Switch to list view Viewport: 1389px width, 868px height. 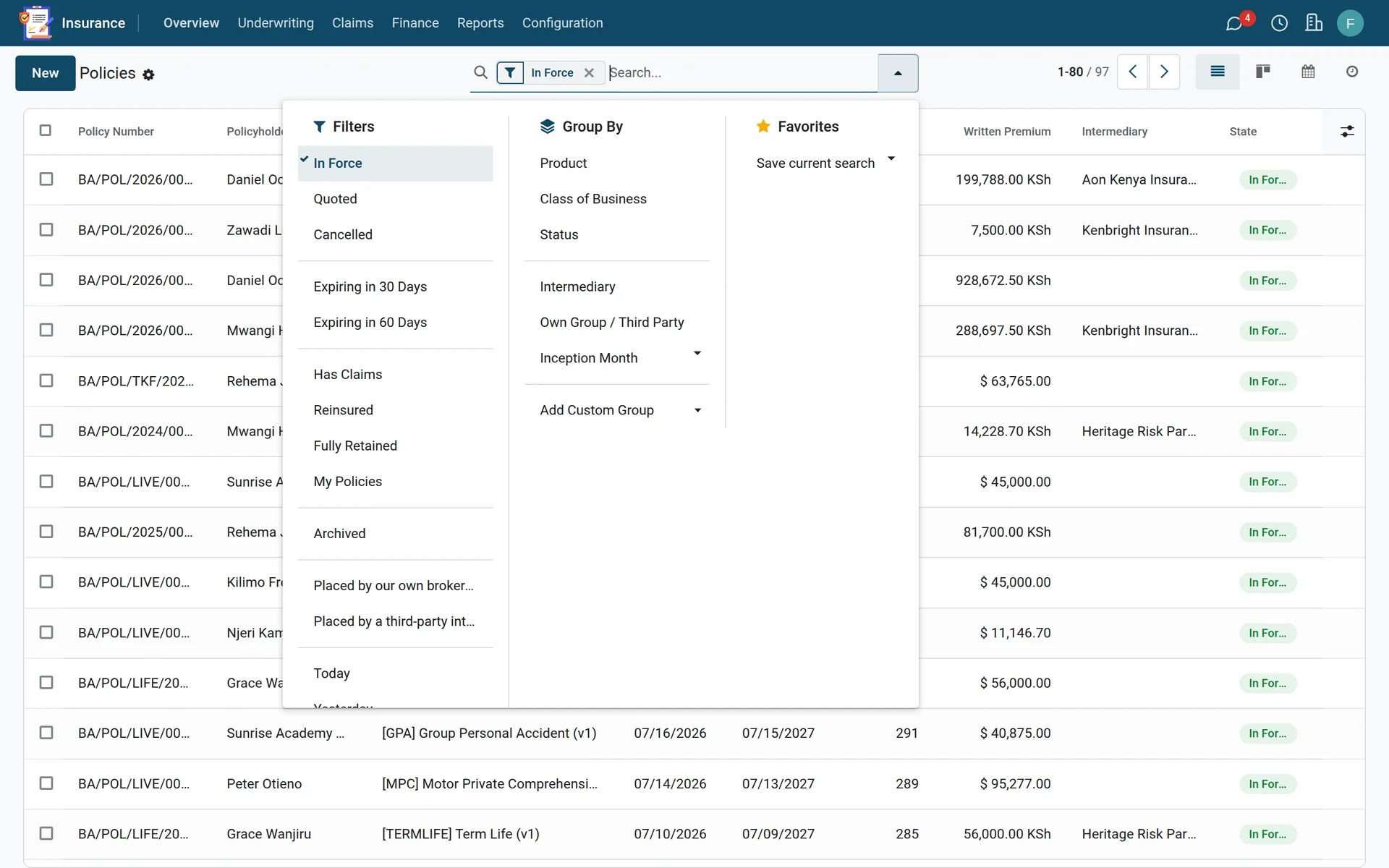click(x=1218, y=72)
